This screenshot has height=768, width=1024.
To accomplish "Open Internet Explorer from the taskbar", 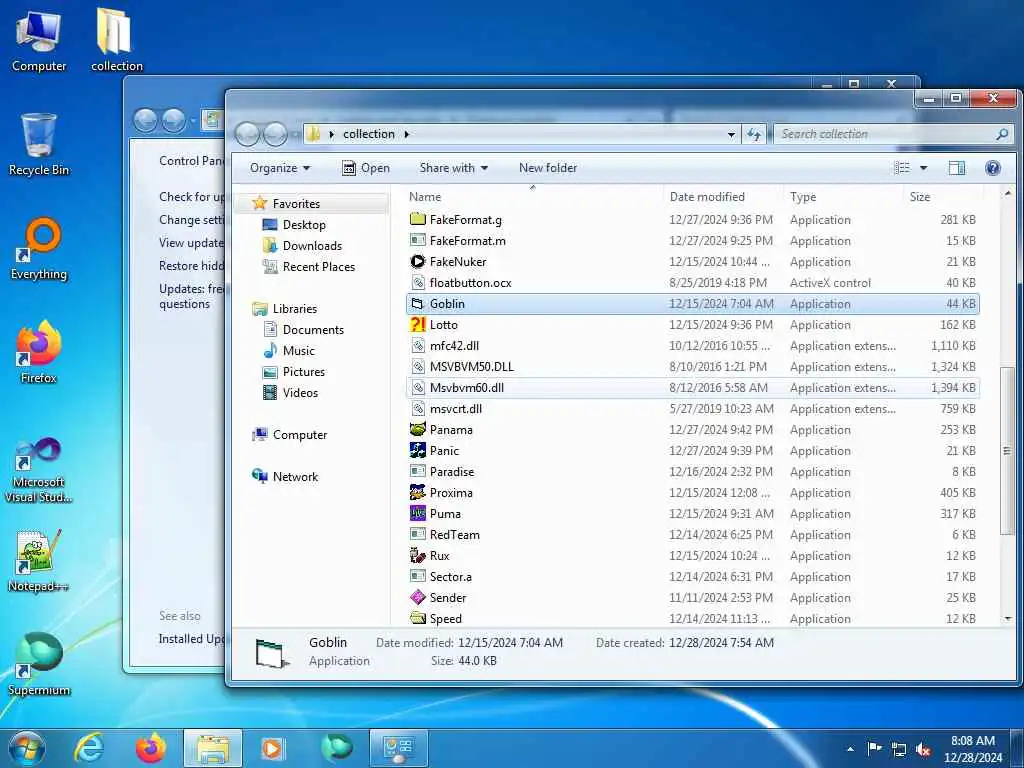I will click(89, 748).
